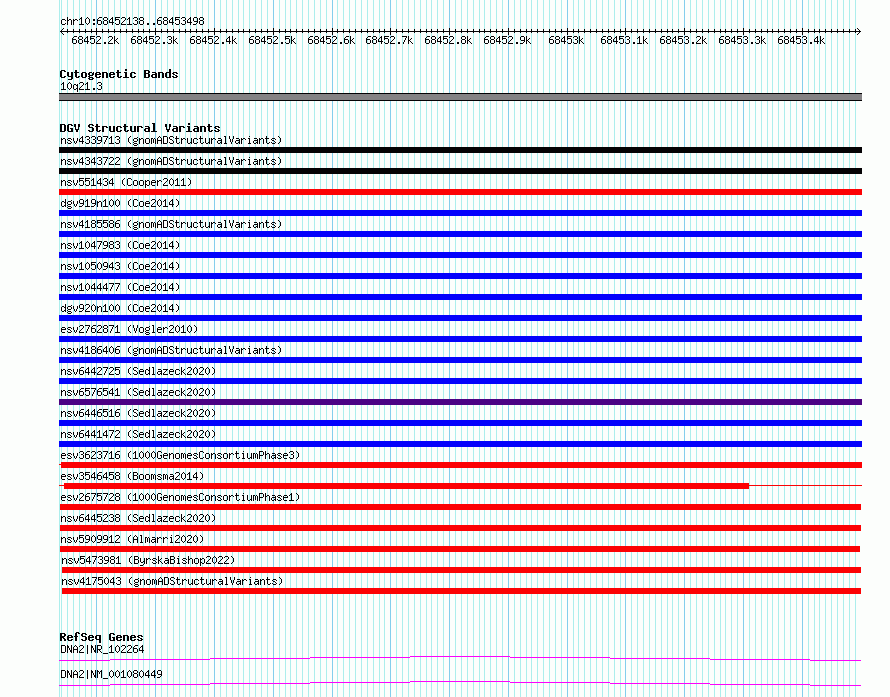
Task: Click the 68452.5k ruler tick label
Action: click(x=272, y=40)
